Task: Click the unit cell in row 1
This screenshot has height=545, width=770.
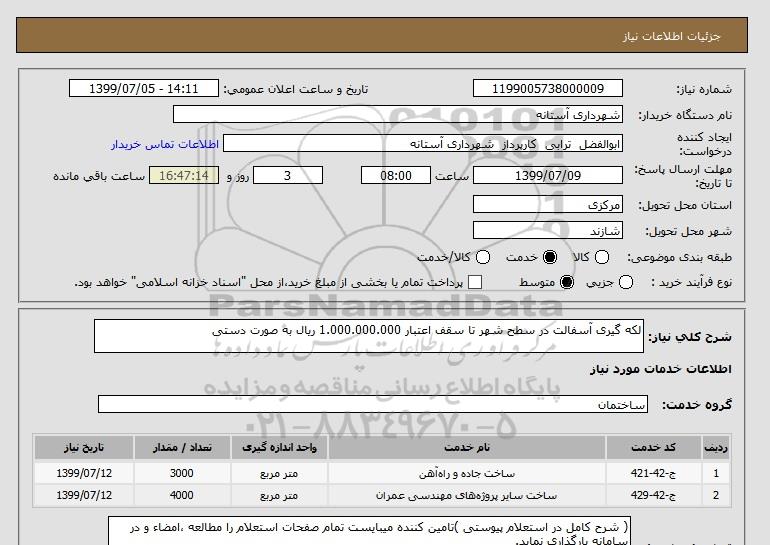Action: point(279,473)
